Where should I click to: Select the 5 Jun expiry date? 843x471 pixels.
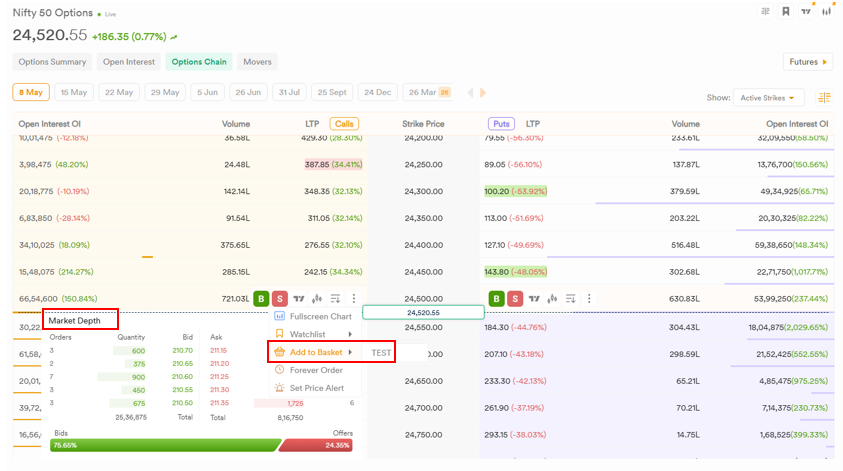(x=208, y=92)
